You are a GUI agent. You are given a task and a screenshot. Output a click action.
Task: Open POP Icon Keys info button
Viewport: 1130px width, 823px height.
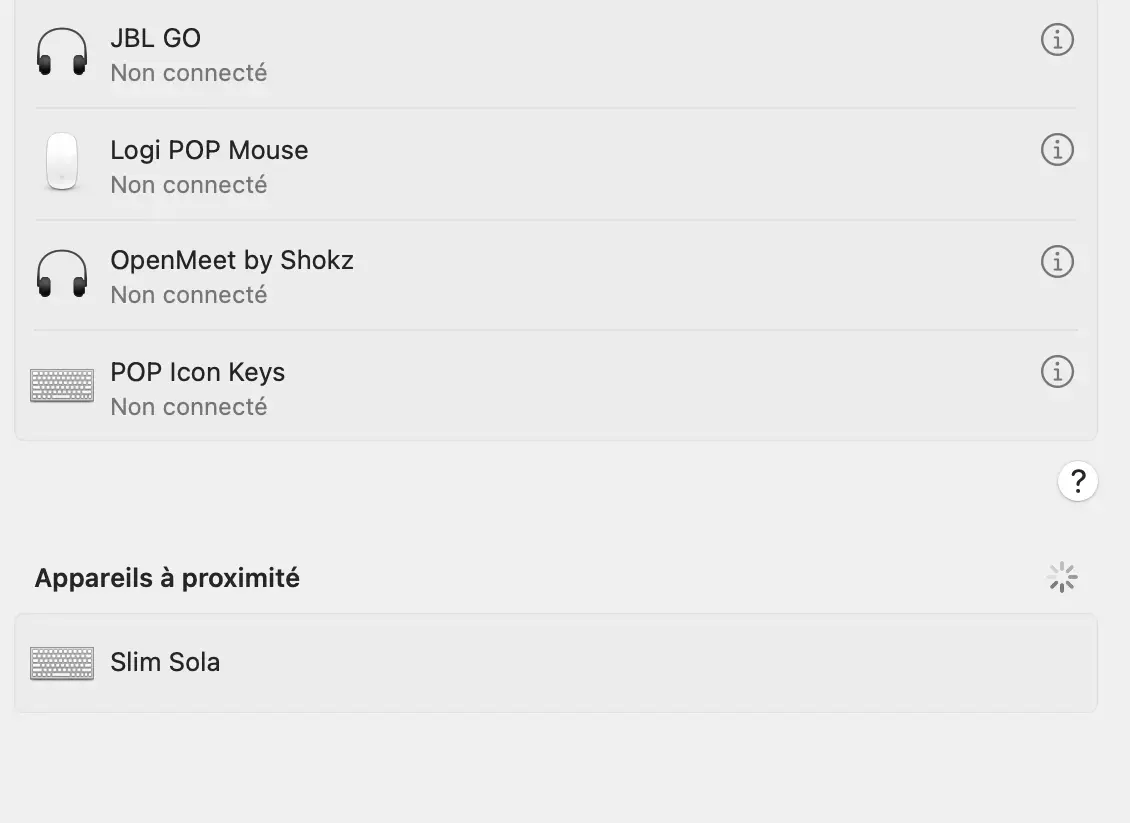[1057, 372]
